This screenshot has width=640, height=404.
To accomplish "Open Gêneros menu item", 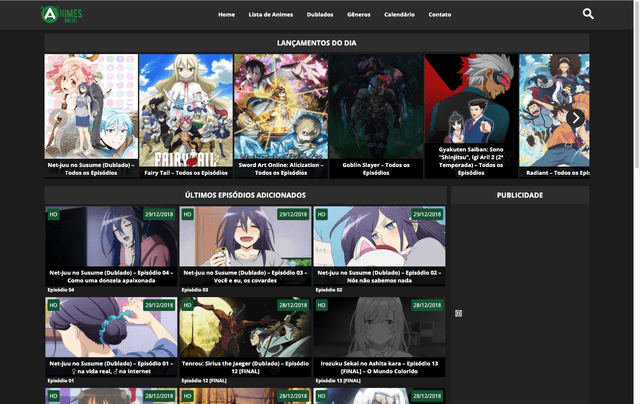I will pyautogui.click(x=359, y=14).
